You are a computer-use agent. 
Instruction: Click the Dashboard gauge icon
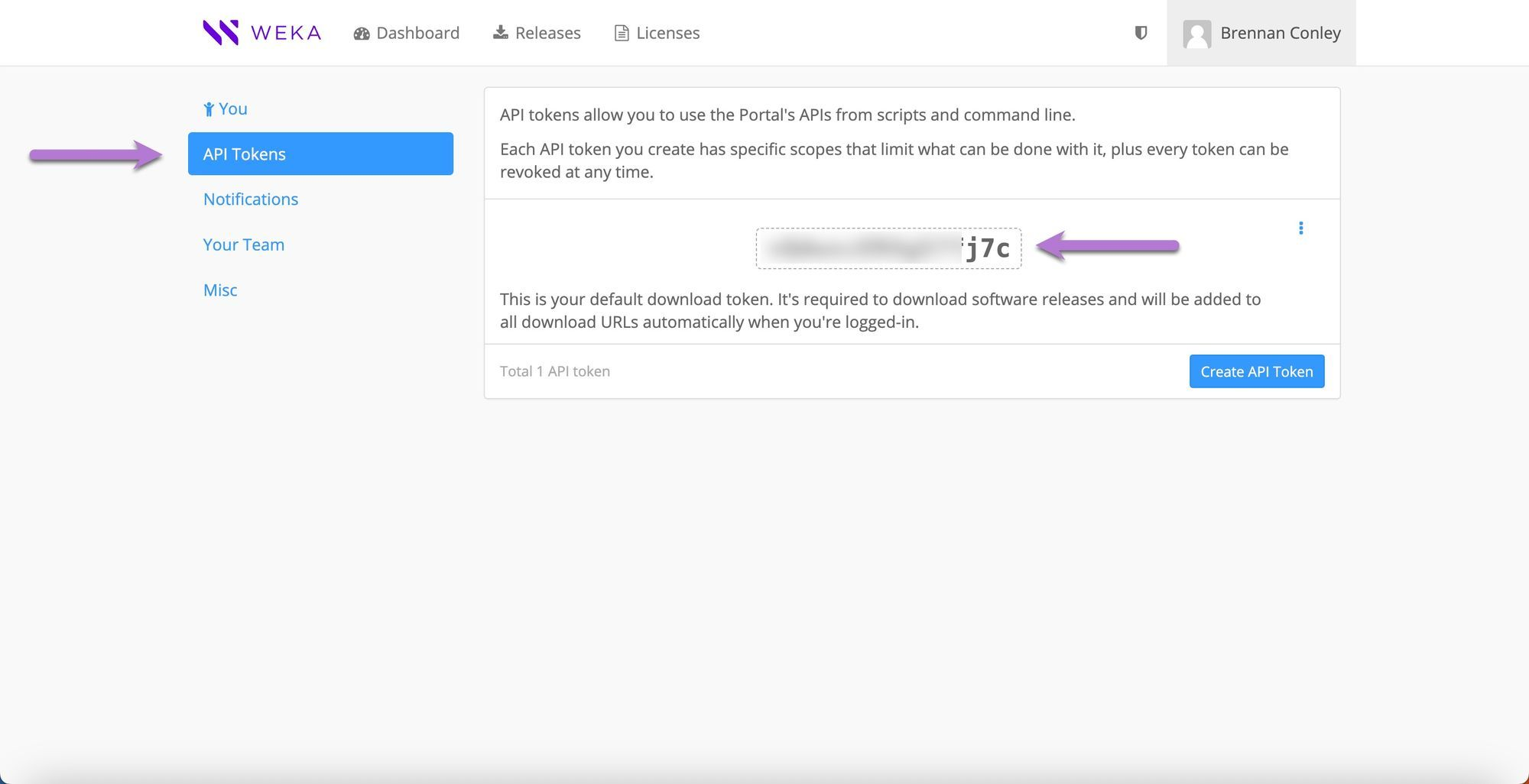point(362,34)
